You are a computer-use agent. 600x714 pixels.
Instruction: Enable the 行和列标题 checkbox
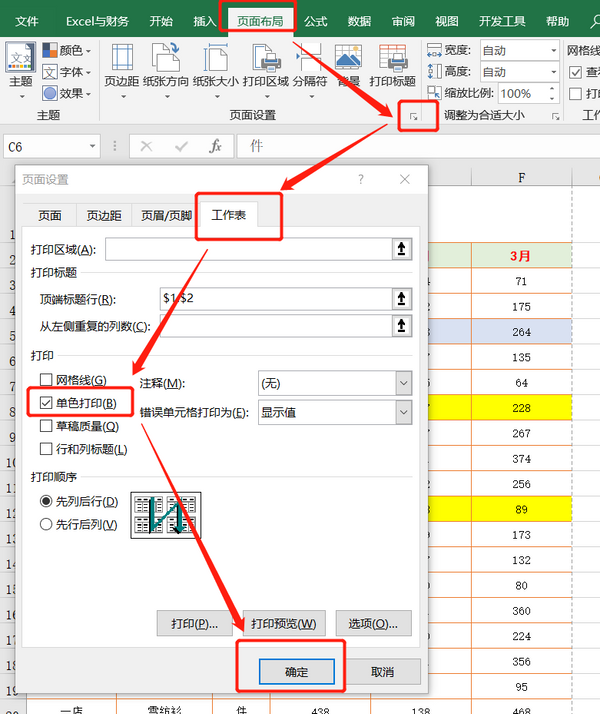[x=46, y=449]
